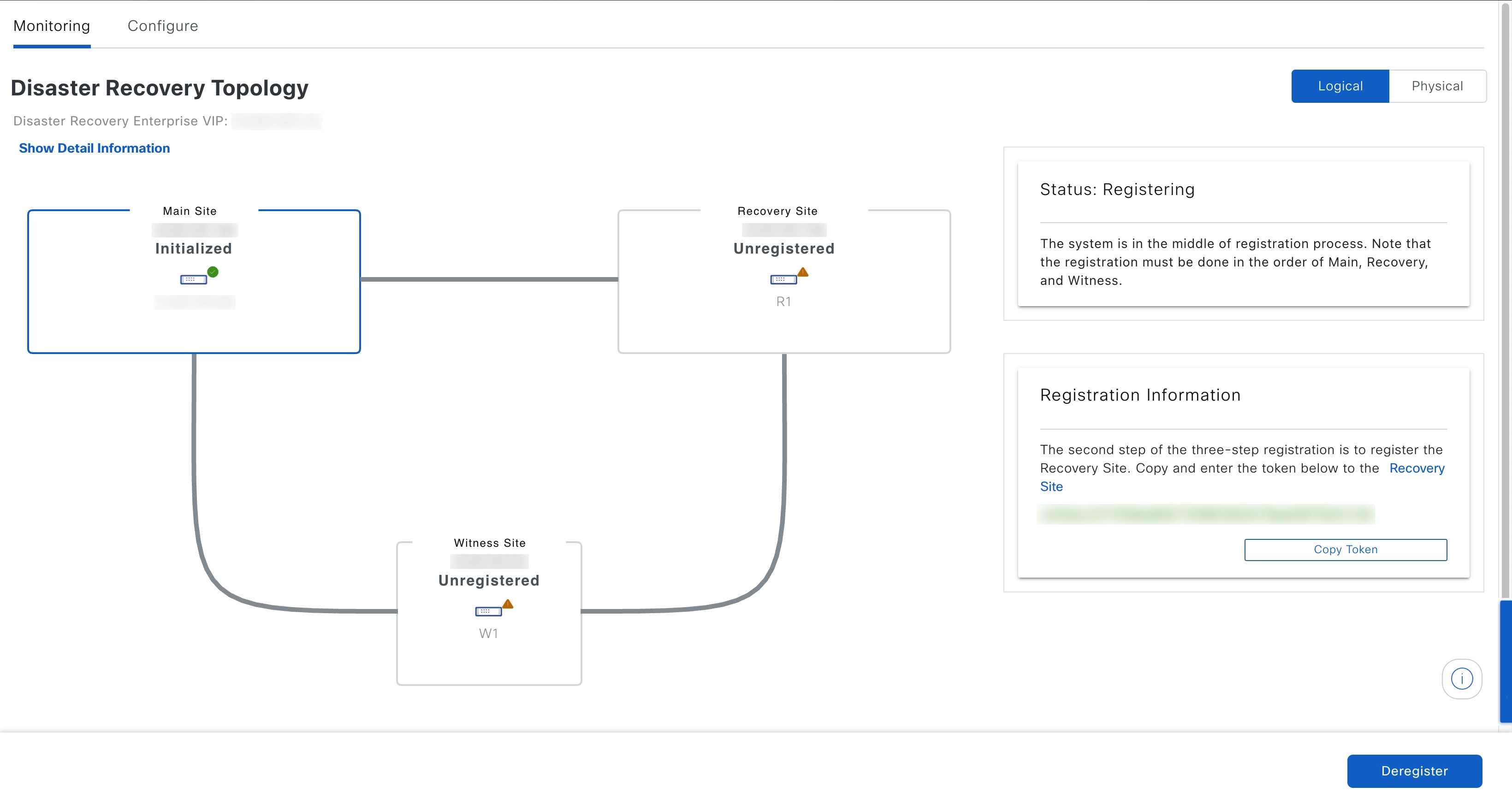Select the Recovery Site Unregistered label
Screen dimensions: 1512x810
783,249
